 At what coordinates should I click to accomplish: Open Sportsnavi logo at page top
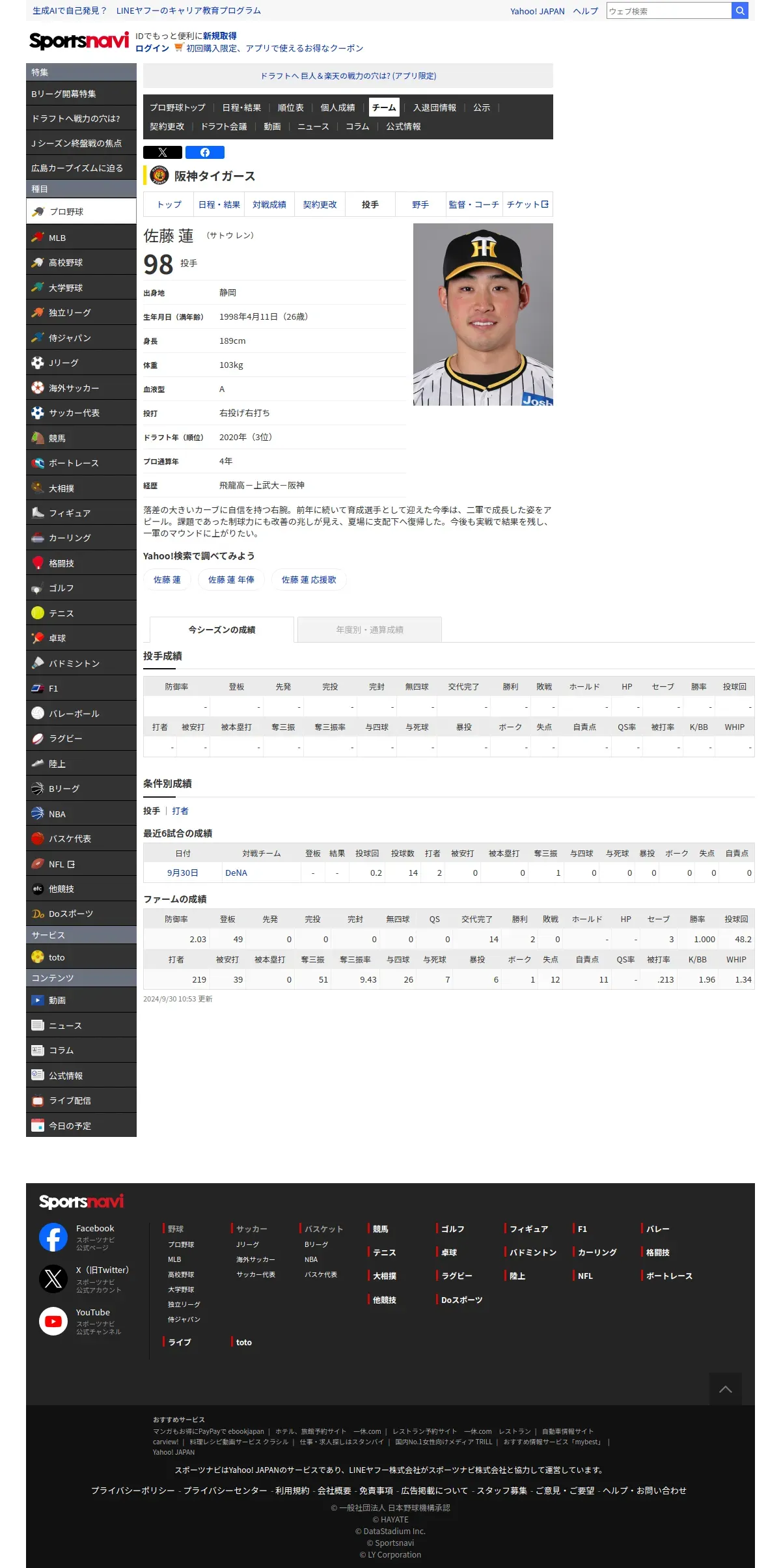(x=79, y=40)
